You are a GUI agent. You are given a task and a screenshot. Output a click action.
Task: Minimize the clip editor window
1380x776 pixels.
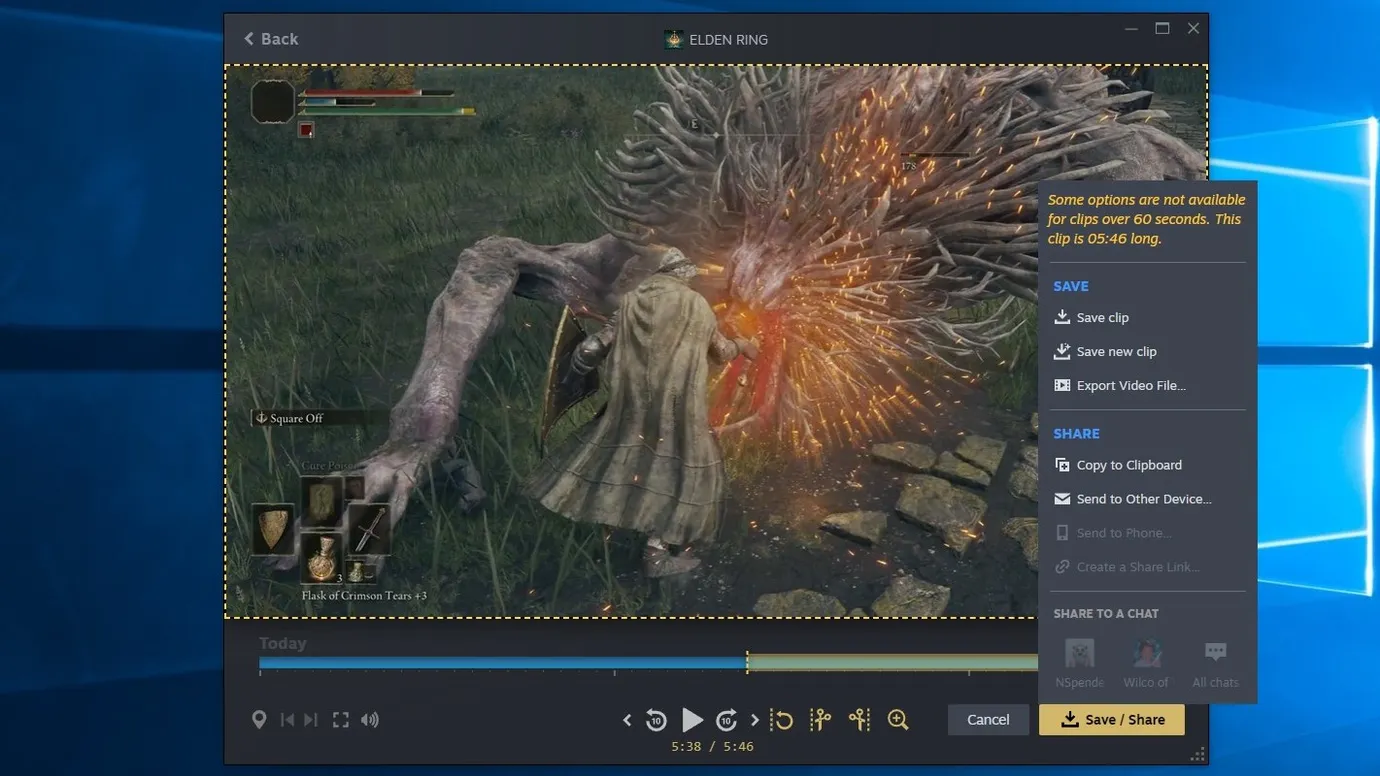[1131, 29]
